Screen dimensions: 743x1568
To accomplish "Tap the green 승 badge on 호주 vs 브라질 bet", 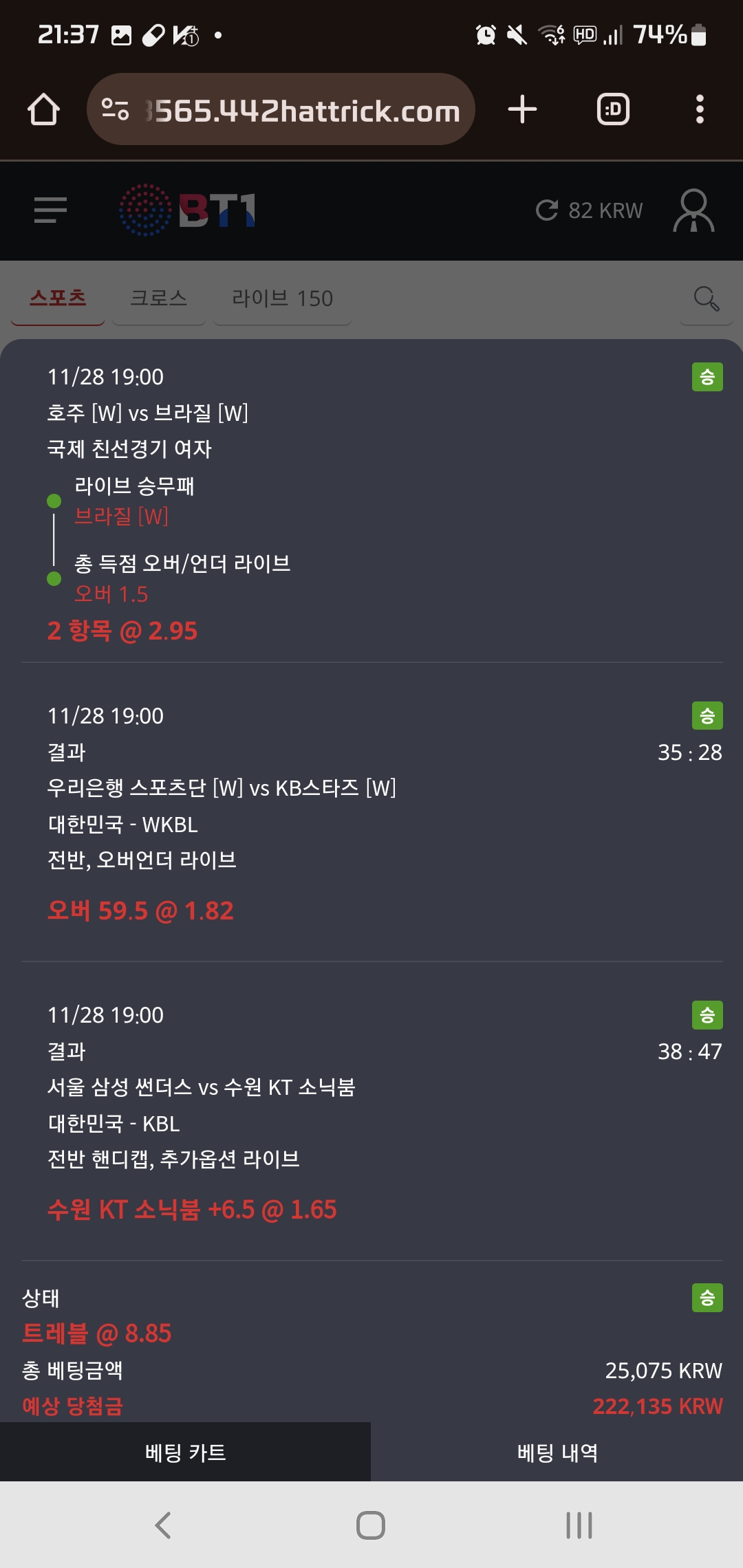I will [707, 377].
